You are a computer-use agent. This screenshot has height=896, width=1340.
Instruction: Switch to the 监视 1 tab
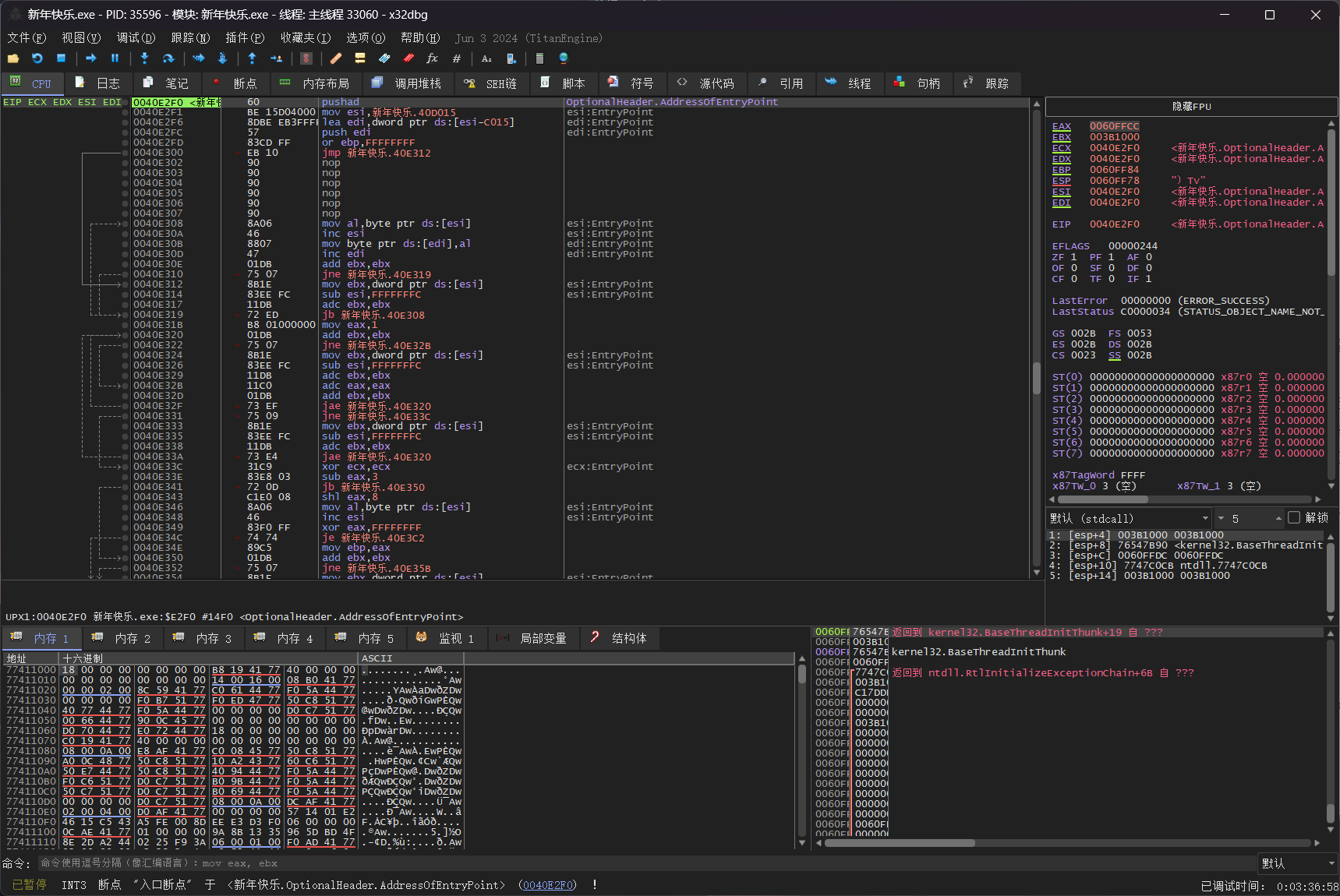[x=447, y=638]
